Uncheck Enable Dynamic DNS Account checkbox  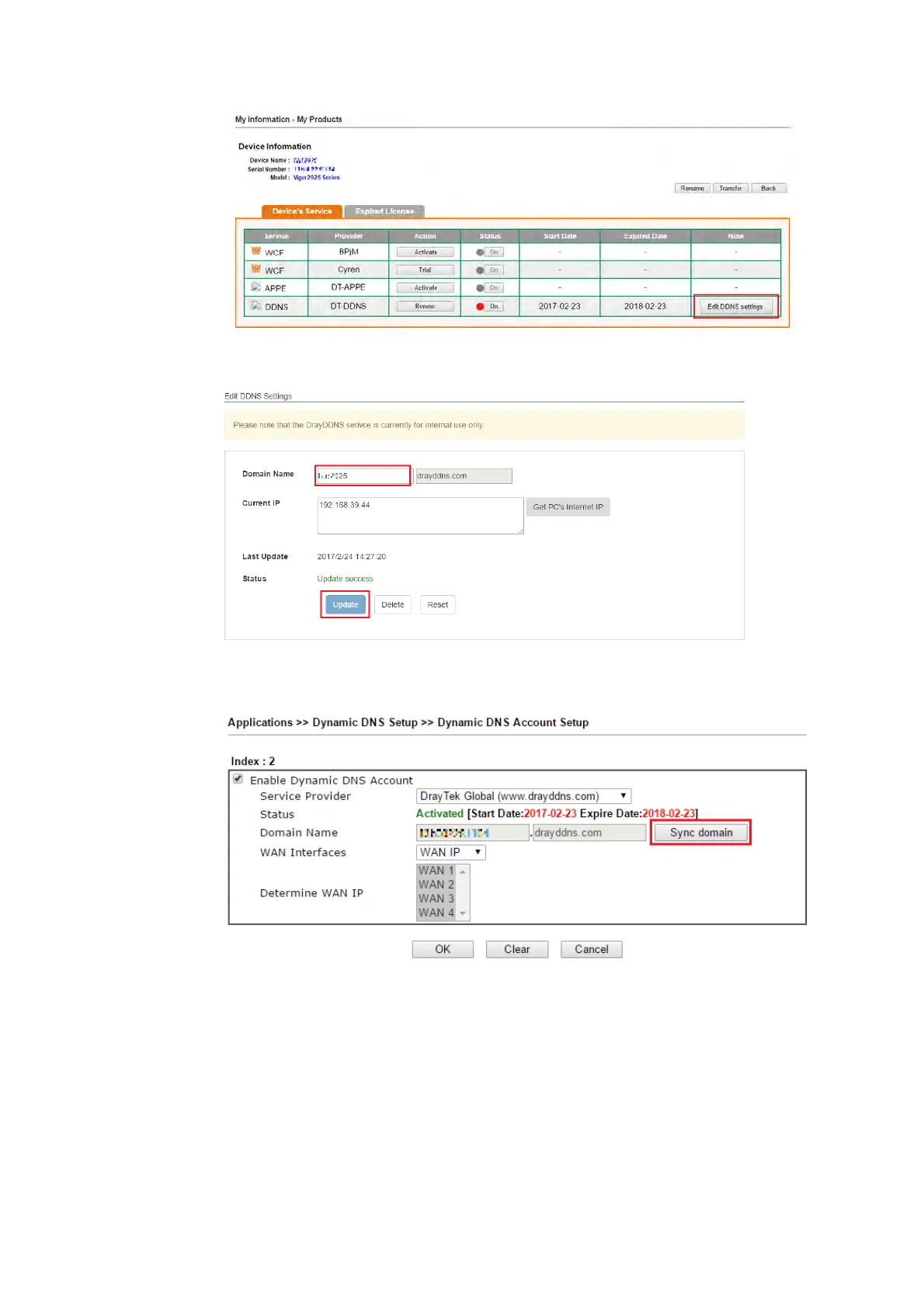click(238, 779)
